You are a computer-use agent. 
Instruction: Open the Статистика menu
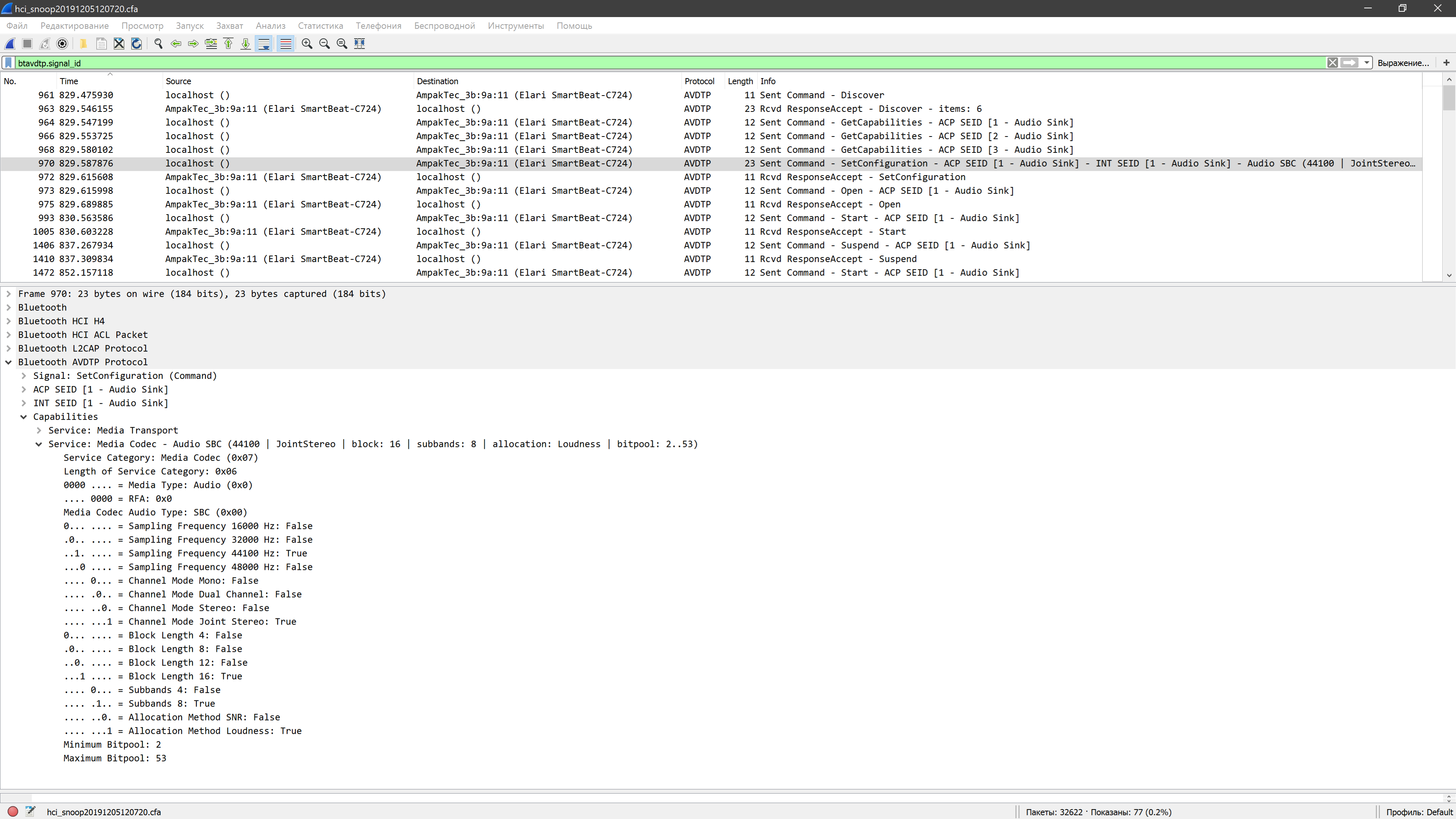320,26
